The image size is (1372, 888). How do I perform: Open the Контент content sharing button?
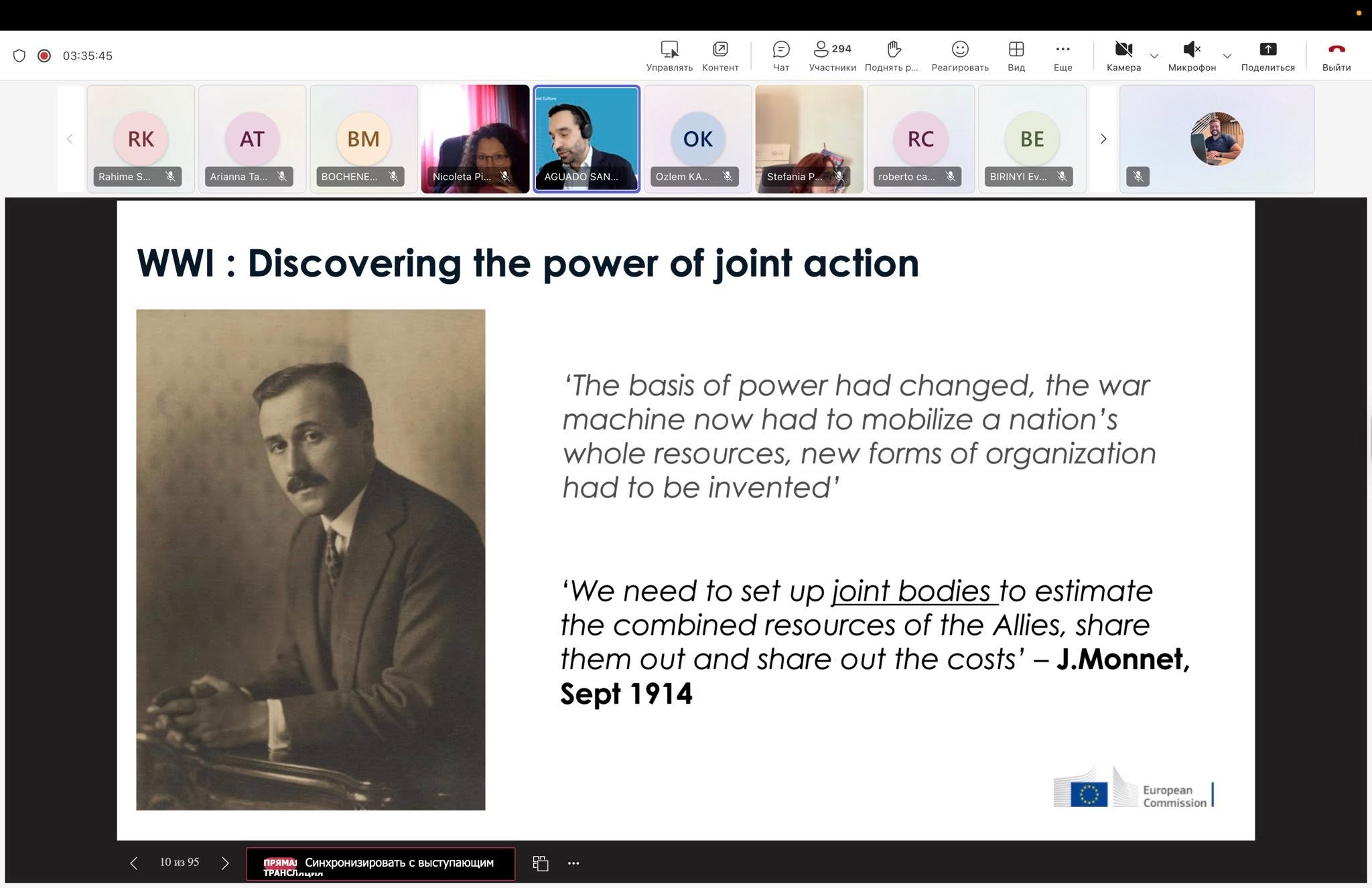(x=720, y=56)
